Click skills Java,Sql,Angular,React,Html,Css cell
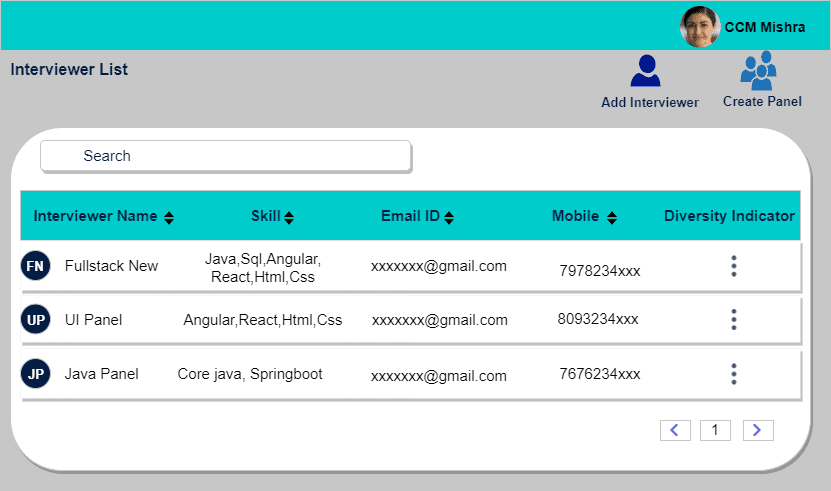831x491 pixels. pyautogui.click(x=263, y=268)
